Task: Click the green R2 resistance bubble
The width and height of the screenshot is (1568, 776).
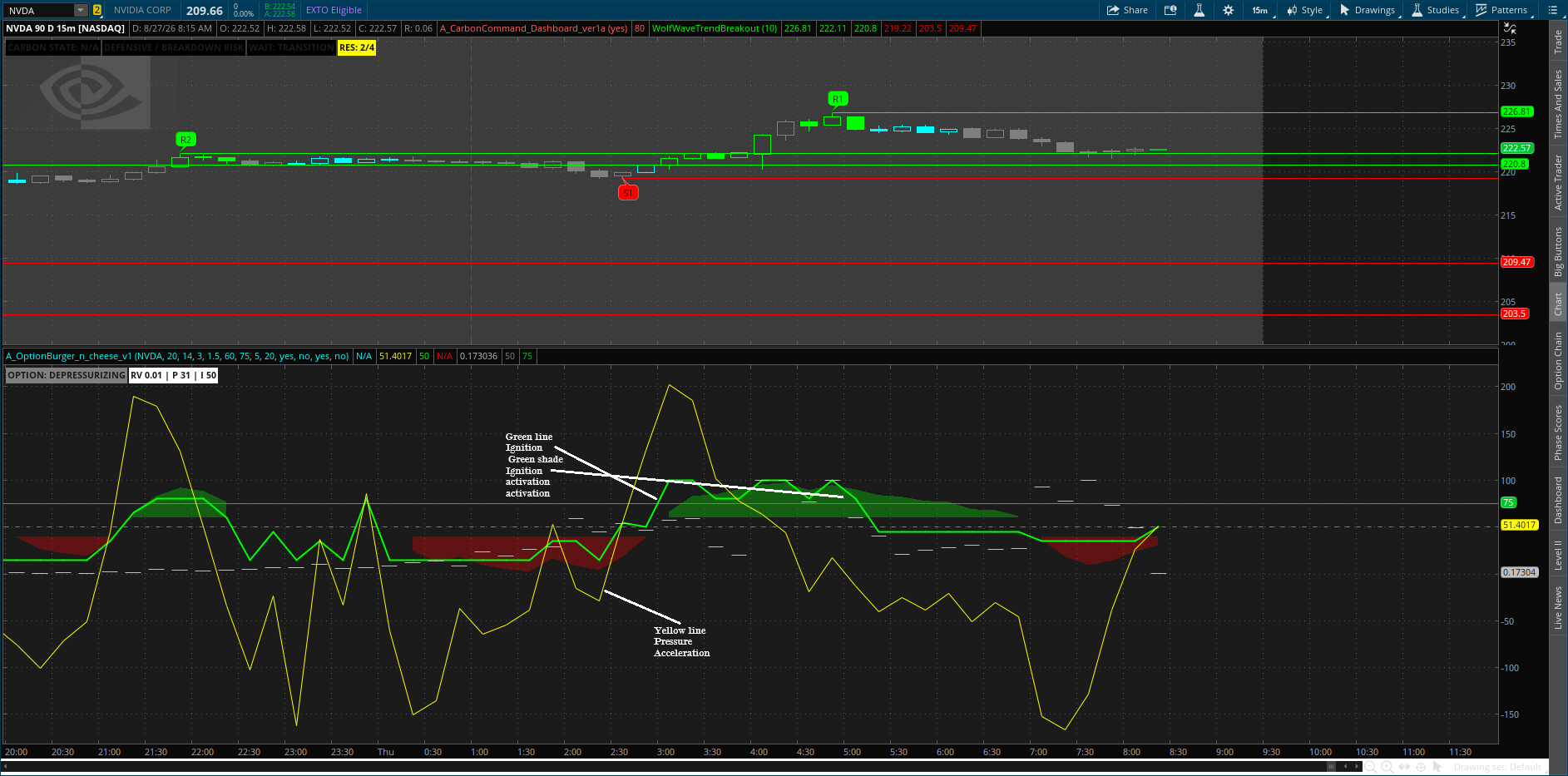Action: 185,140
